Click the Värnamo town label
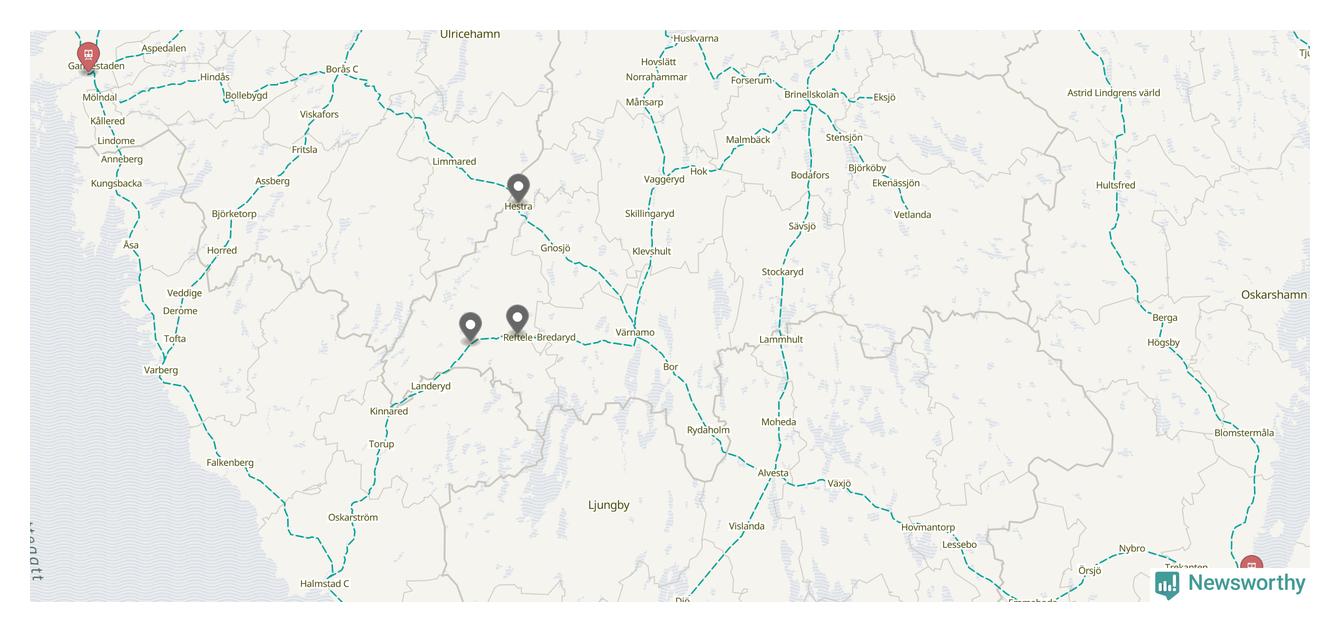1340x632 pixels. click(x=635, y=332)
